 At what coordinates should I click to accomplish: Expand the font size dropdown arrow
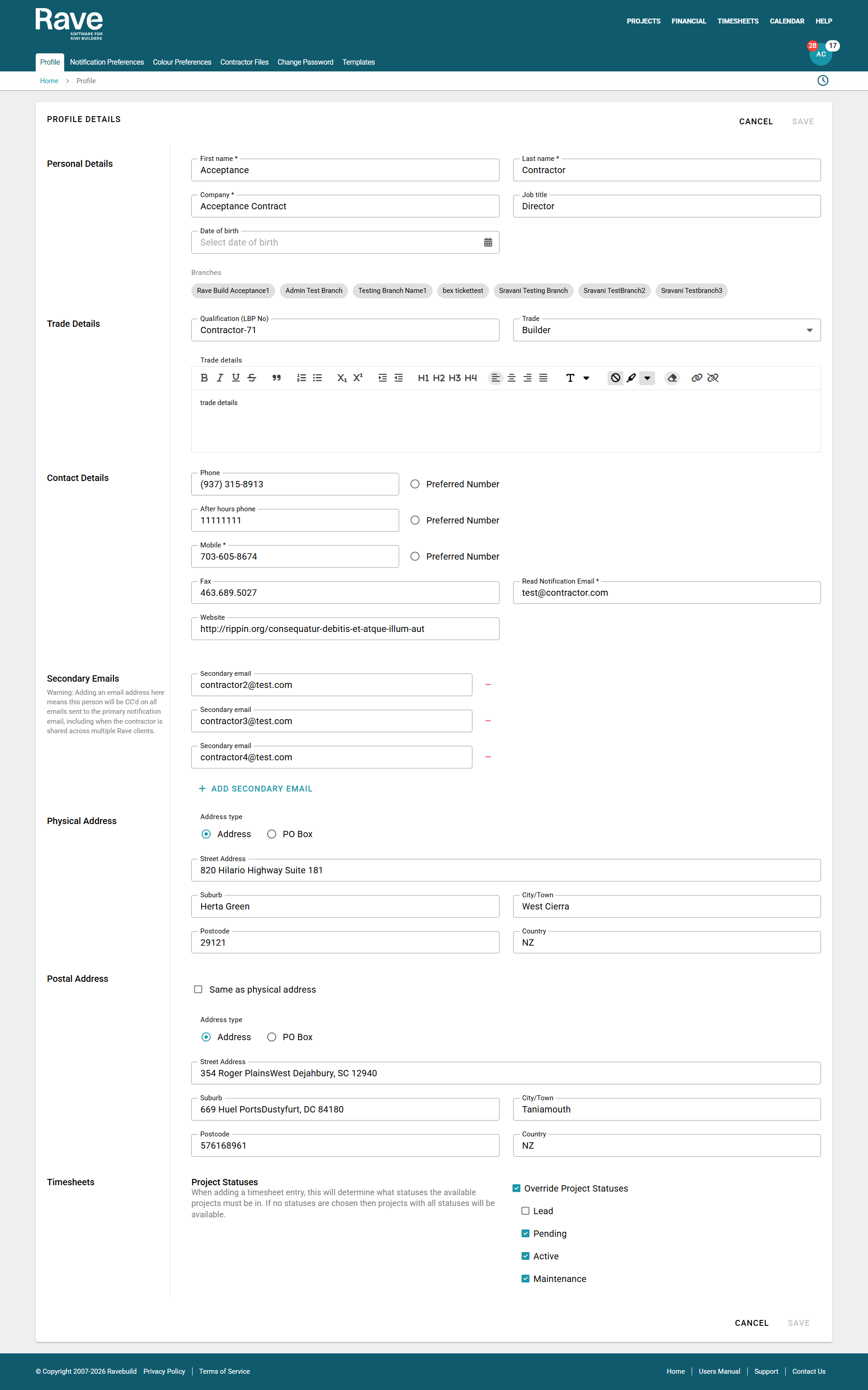click(x=586, y=377)
